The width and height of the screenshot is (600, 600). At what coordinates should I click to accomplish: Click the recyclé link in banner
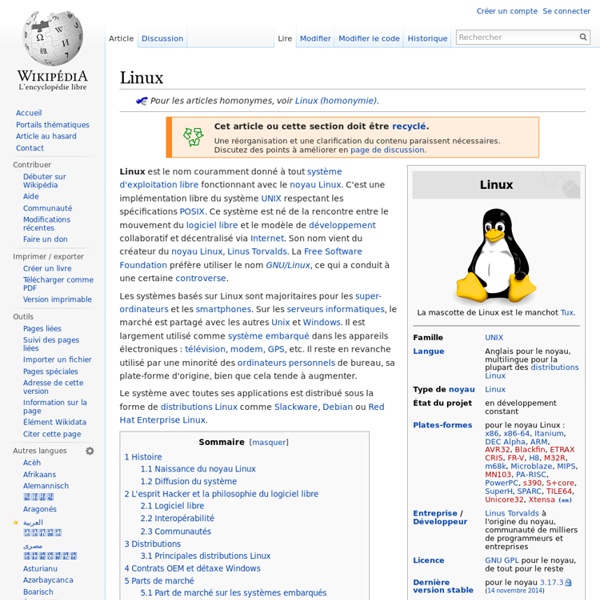pos(409,126)
